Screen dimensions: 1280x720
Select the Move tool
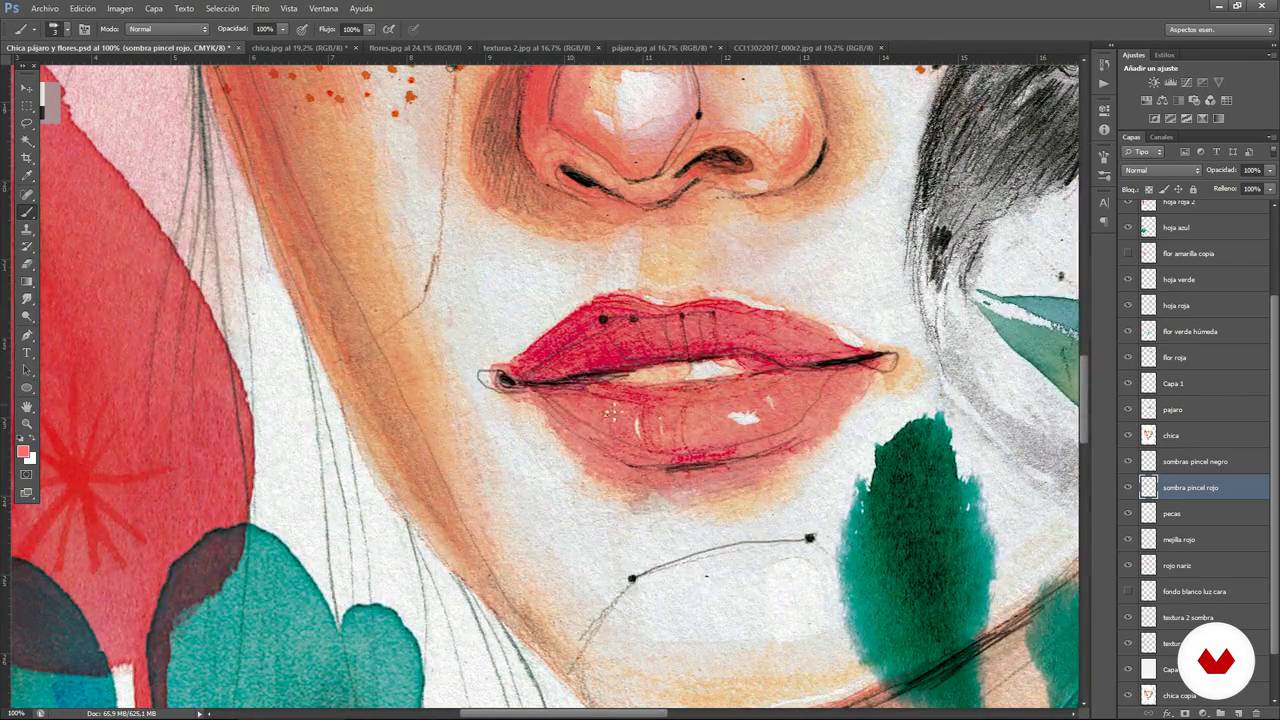tap(27, 89)
